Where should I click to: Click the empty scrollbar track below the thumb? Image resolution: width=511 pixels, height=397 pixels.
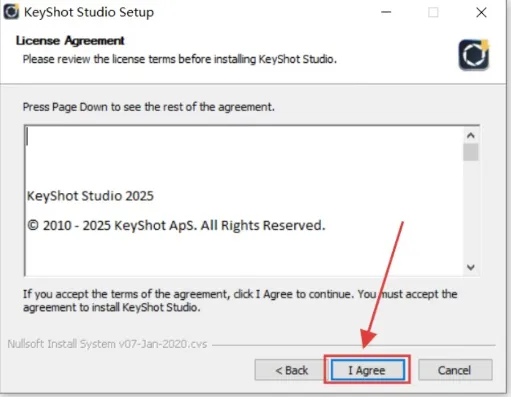coord(471,210)
